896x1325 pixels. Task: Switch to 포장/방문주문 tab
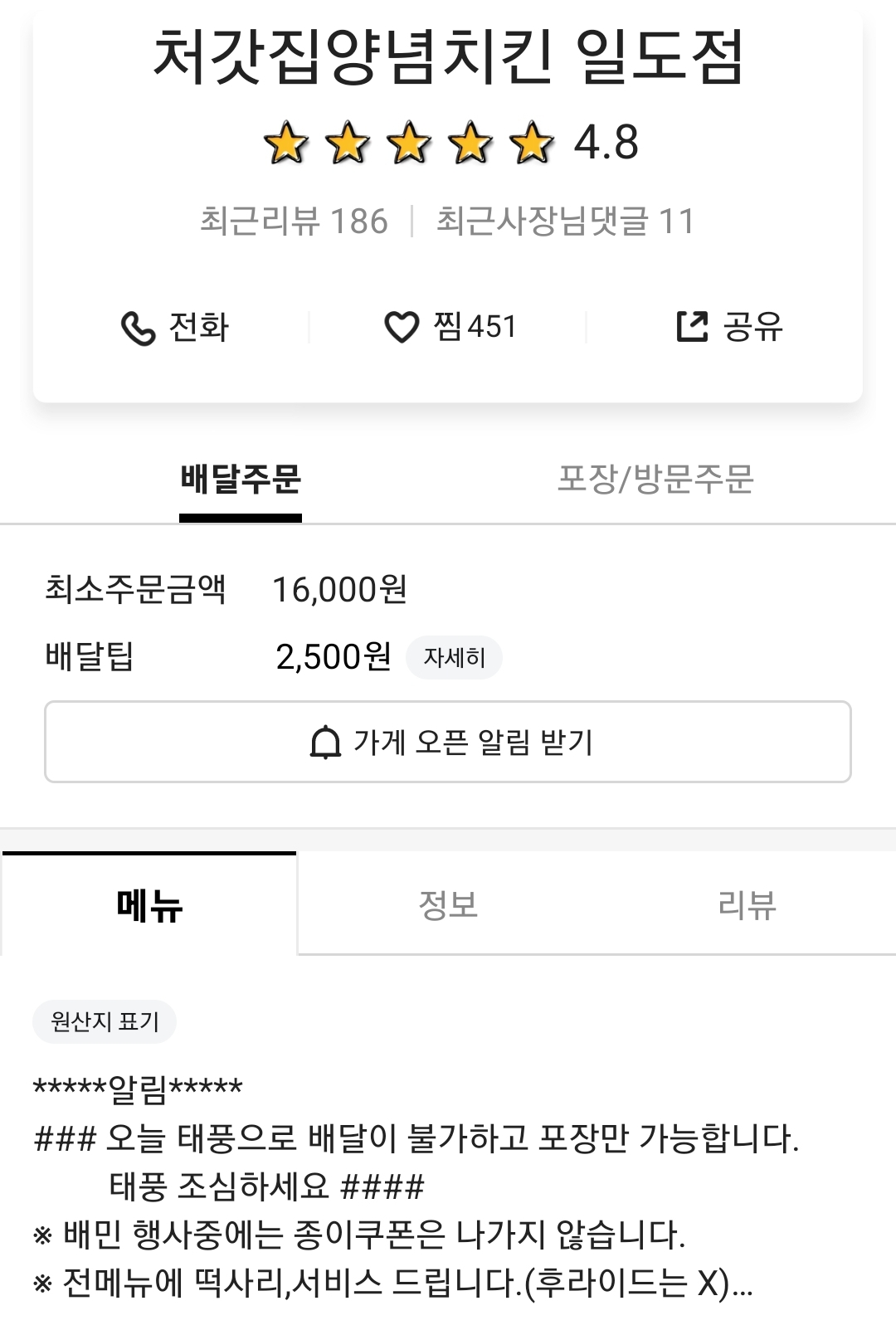(655, 480)
